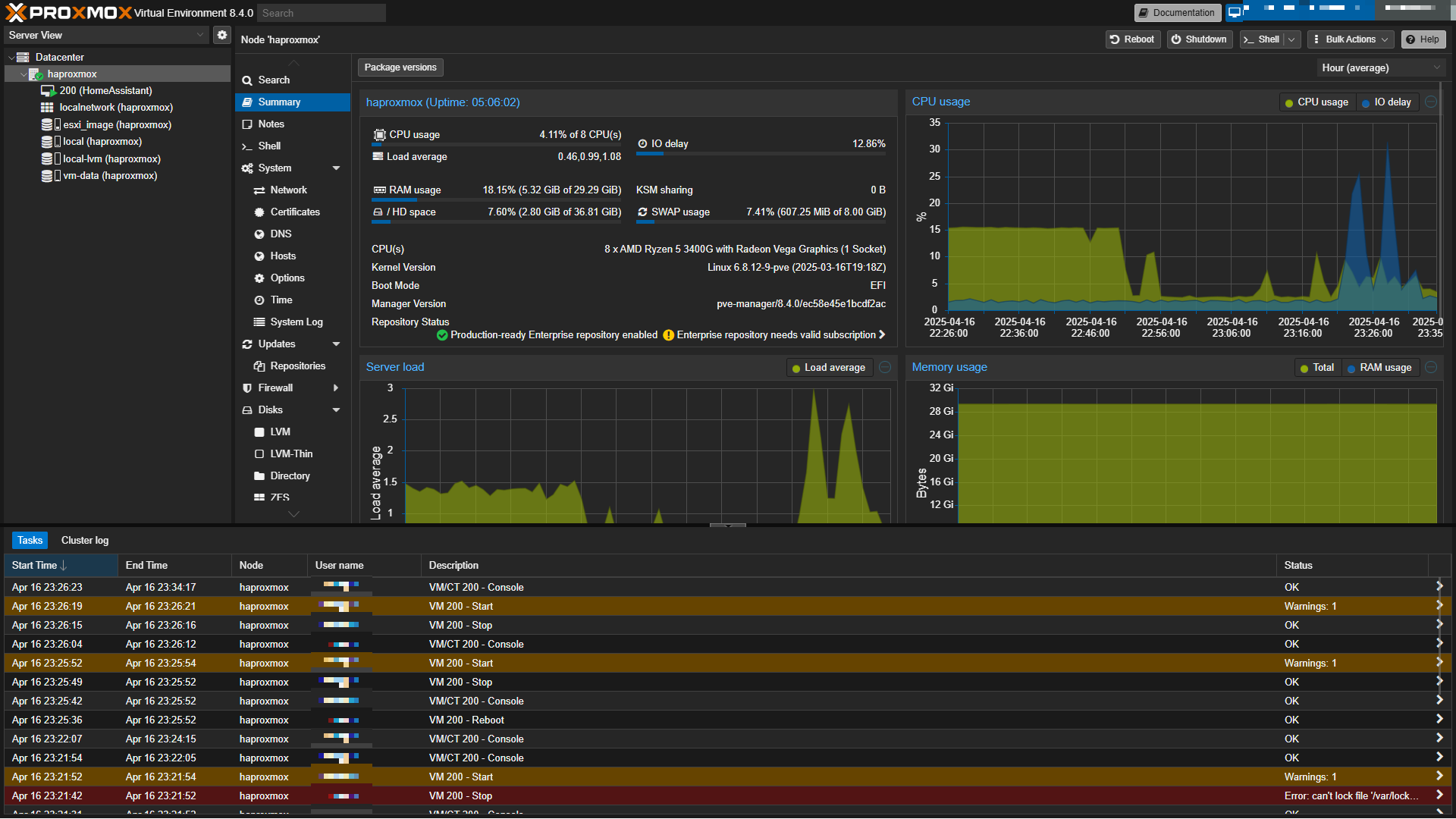Open DNS settings globe icon

pyautogui.click(x=259, y=234)
